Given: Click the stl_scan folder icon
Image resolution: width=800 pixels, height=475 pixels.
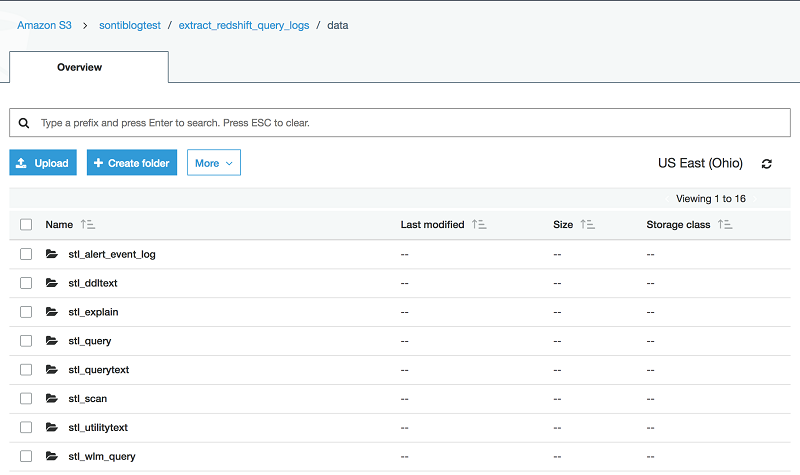Looking at the screenshot, I should click(x=52, y=398).
